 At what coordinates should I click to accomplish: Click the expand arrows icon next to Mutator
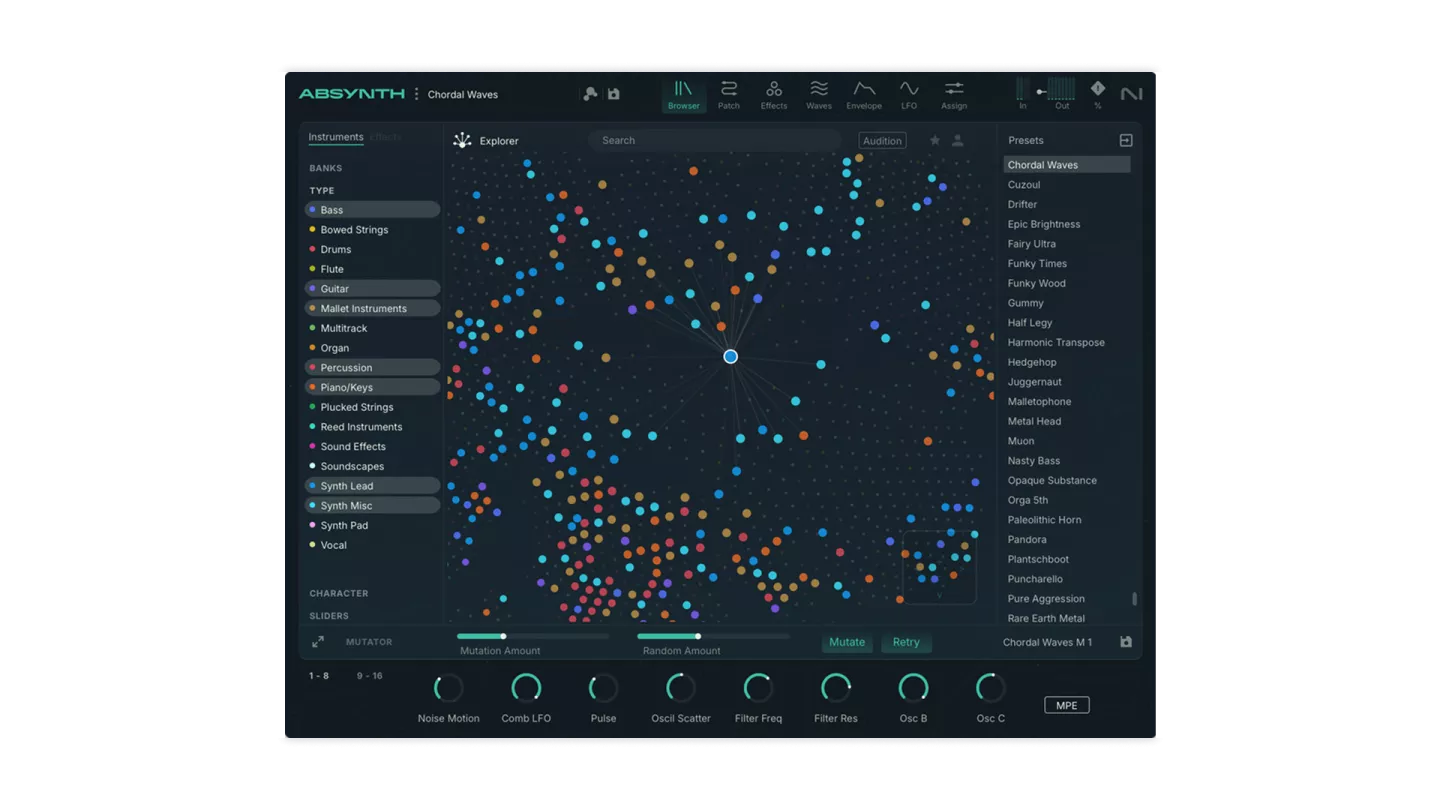[x=318, y=642]
